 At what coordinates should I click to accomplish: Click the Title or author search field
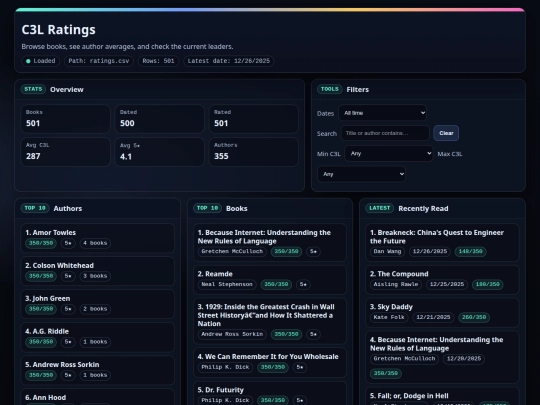(x=385, y=133)
